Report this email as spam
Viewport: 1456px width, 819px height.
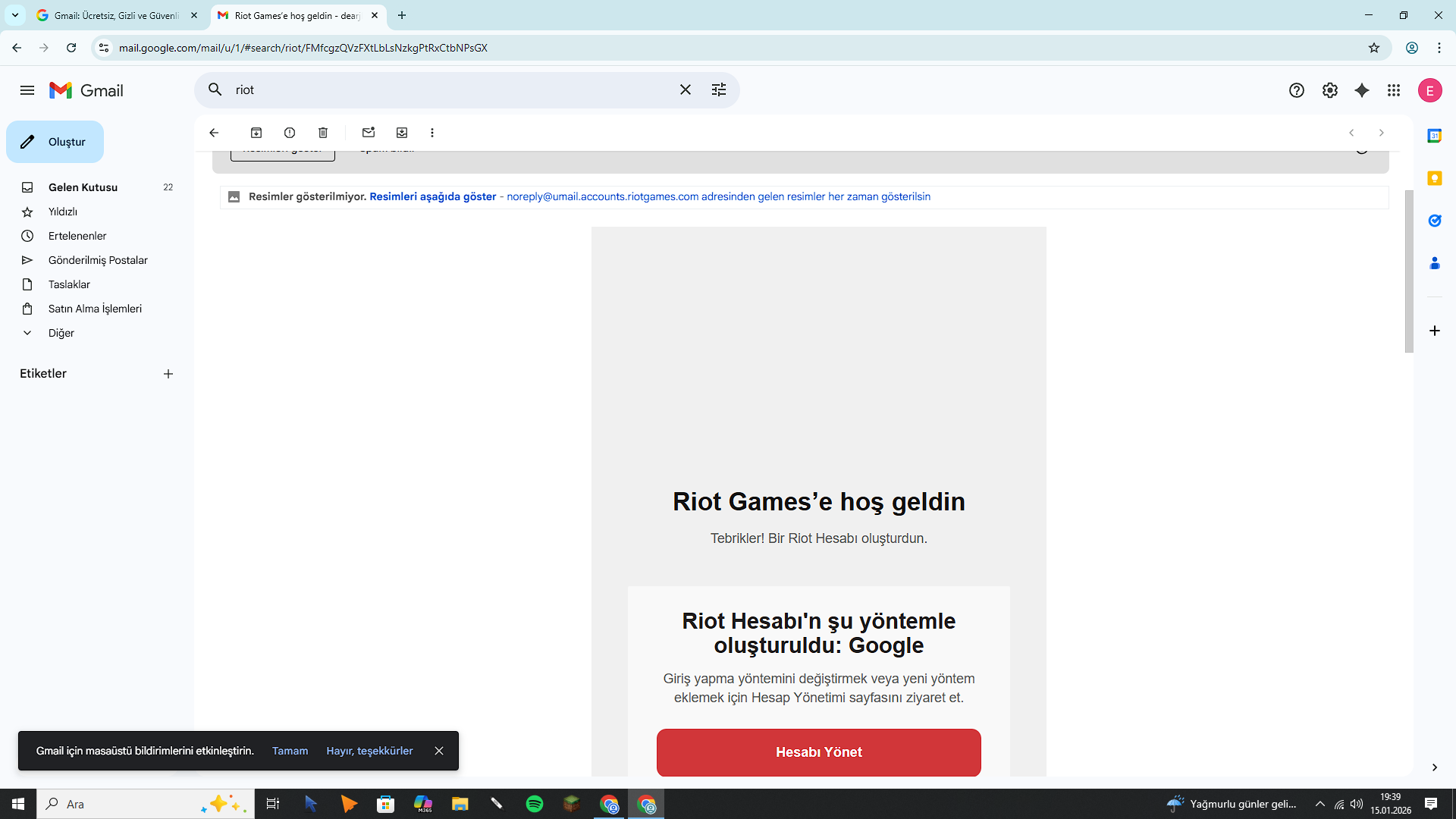coord(290,133)
